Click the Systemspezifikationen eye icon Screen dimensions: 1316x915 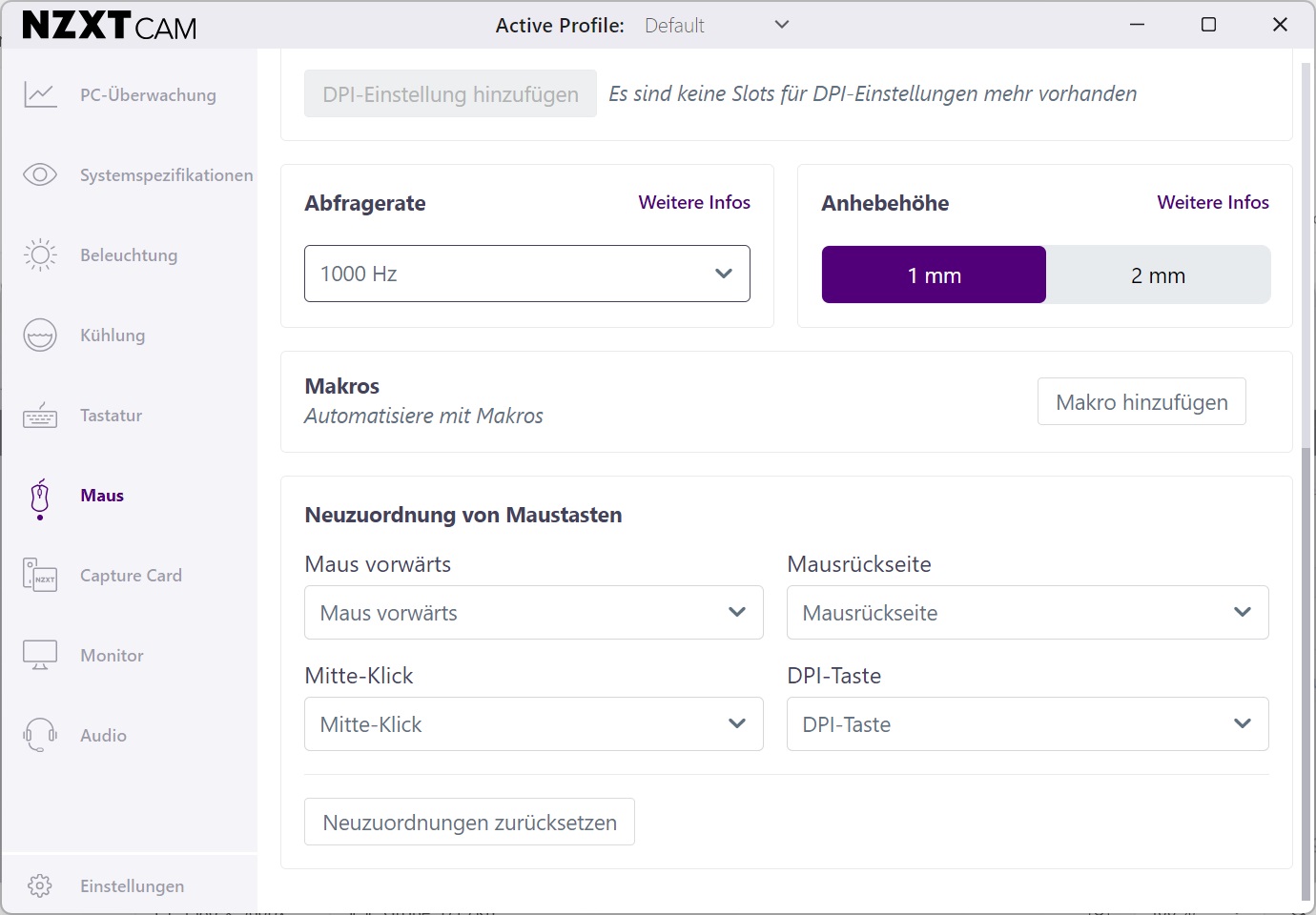tap(40, 174)
